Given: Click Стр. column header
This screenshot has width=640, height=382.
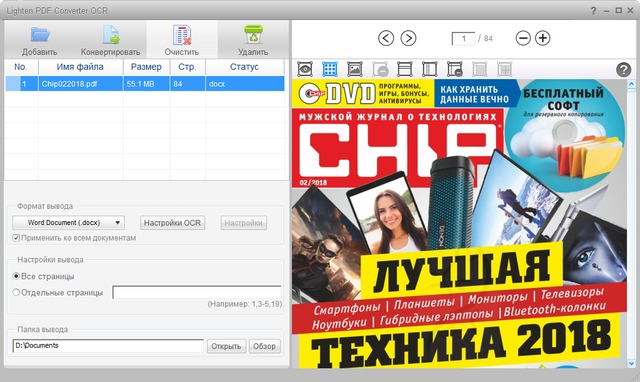Looking at the screenshot, I should (x=187, y=67).
